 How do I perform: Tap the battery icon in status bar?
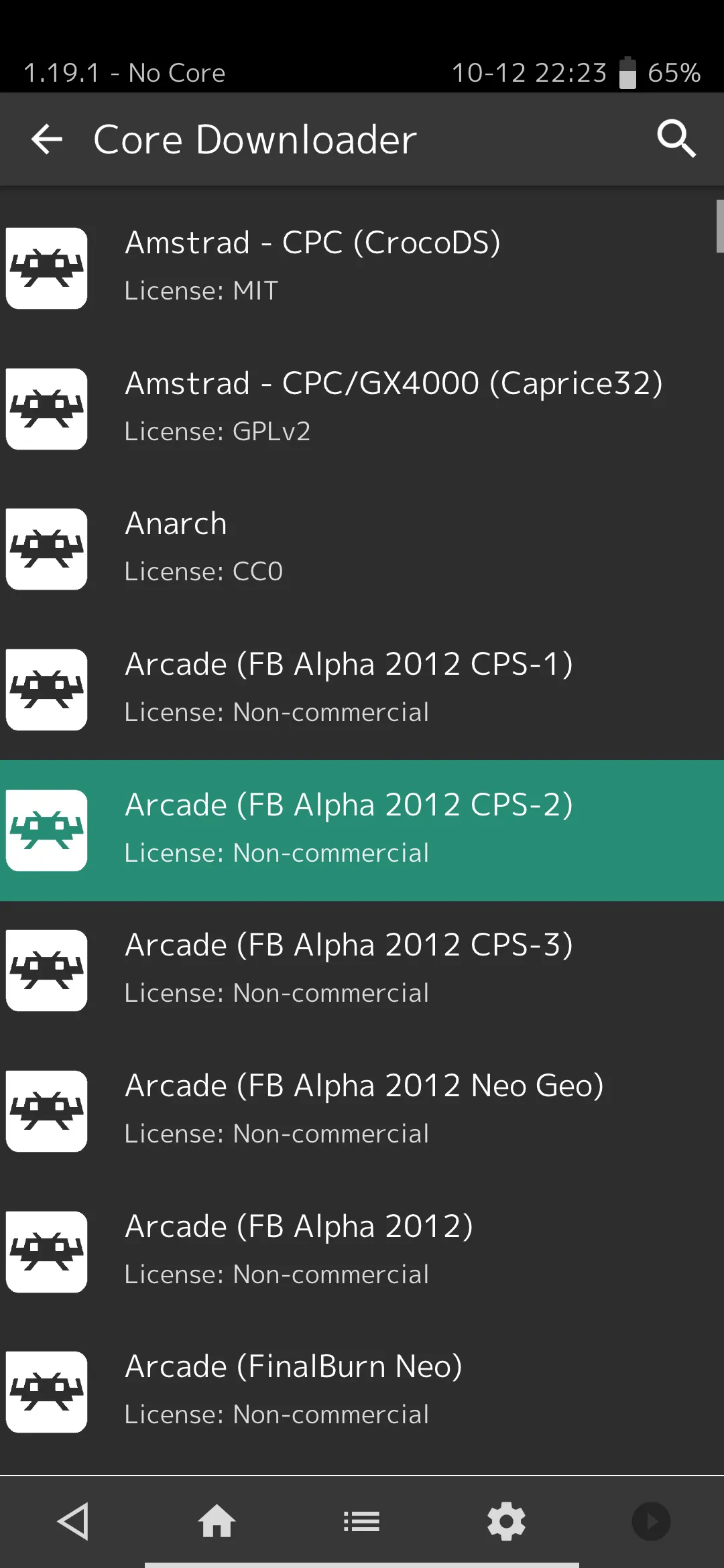click(x=627, y=72)
